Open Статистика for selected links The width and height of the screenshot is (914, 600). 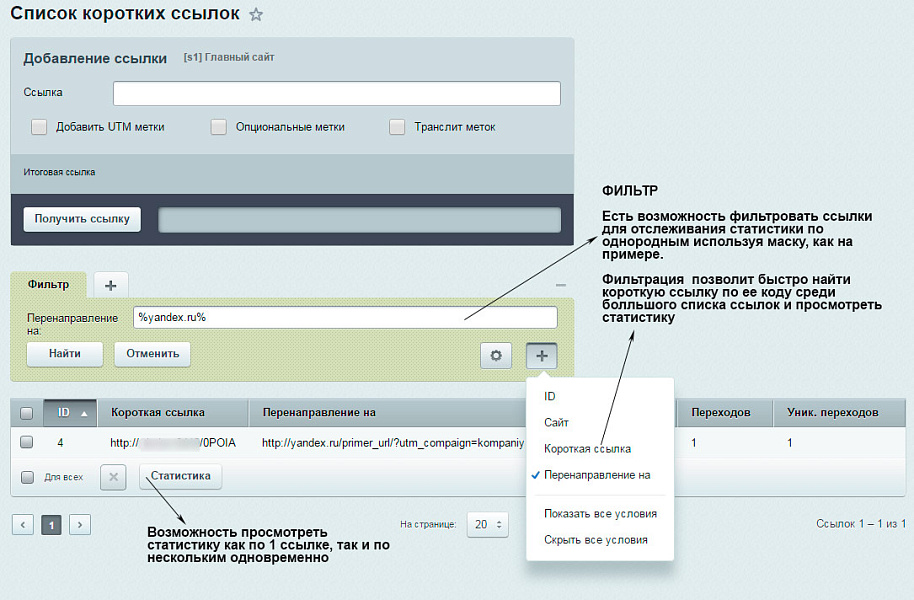pos(180,477)
